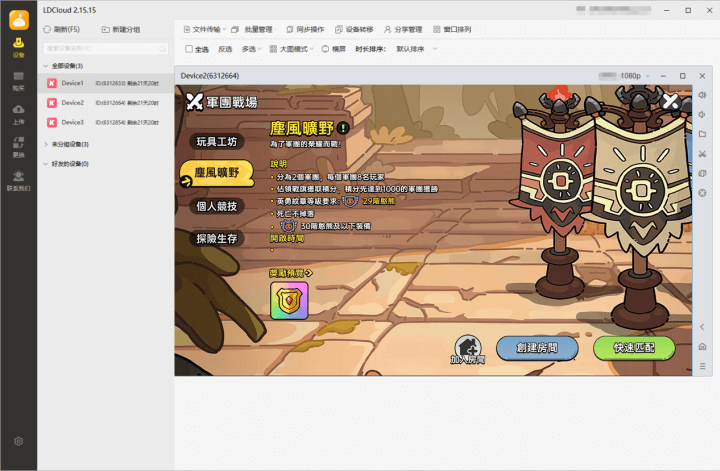Image resolution: width=720 pixels, height=471 pixels.
Task: Click volume up icon in device toolbar
Action: tap(702, 95)
